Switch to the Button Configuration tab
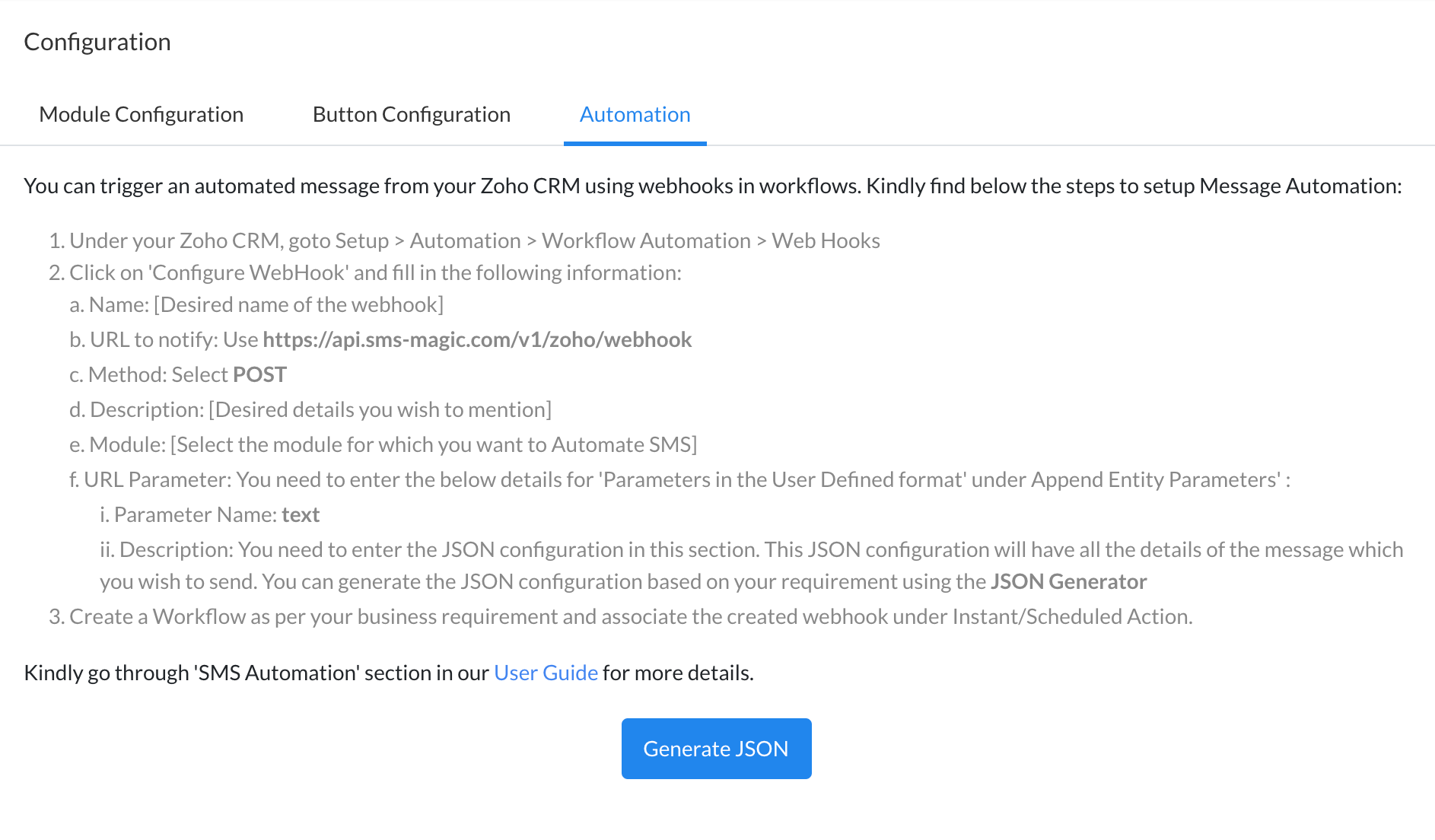1435x840 pixels. pos(412,114)
